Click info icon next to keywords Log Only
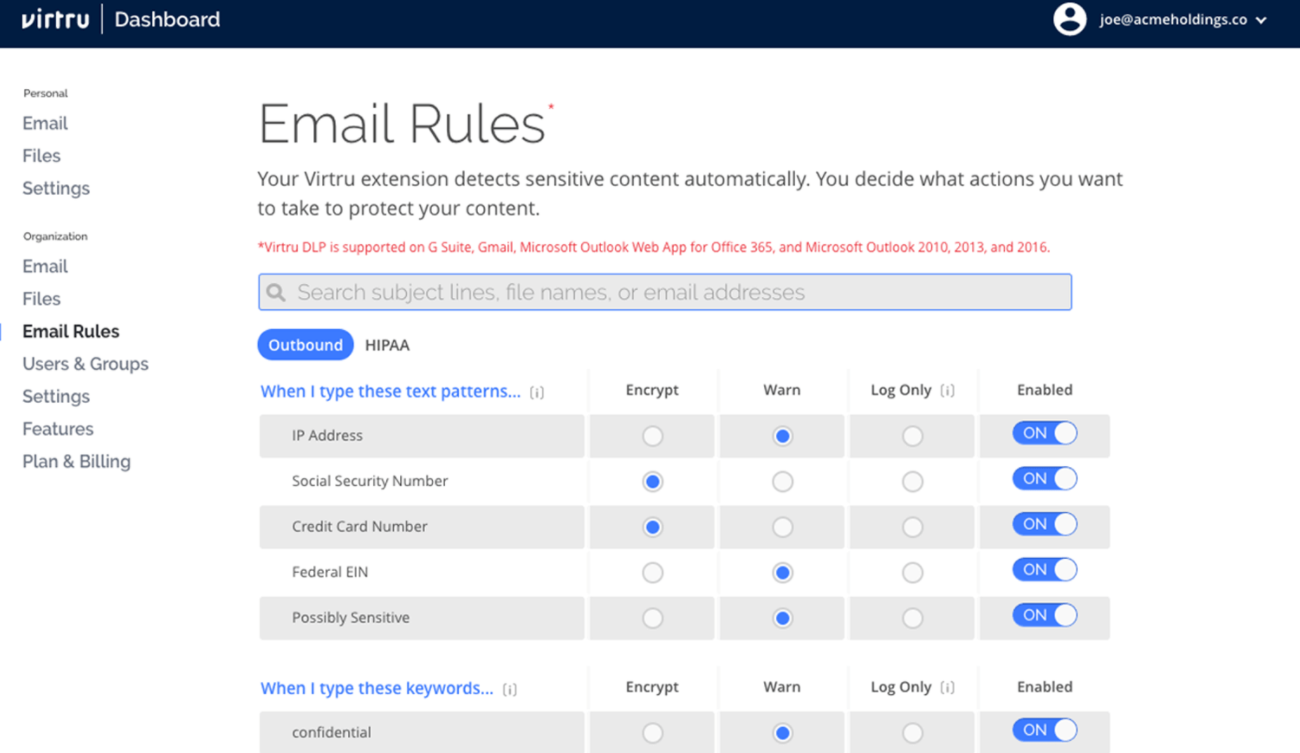The width and height of the screenshot is (1300, 753). coord(947,687)
